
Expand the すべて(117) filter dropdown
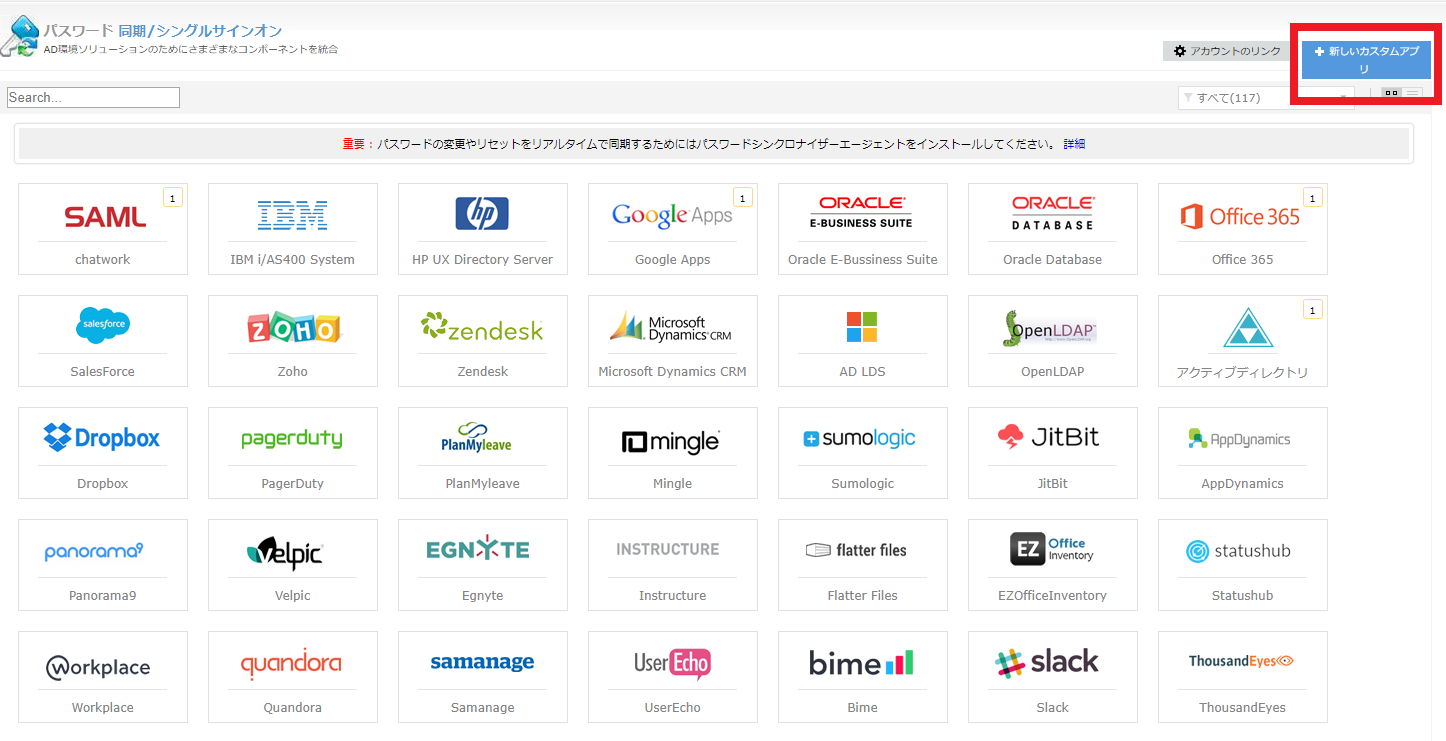tap(1266, 97)
